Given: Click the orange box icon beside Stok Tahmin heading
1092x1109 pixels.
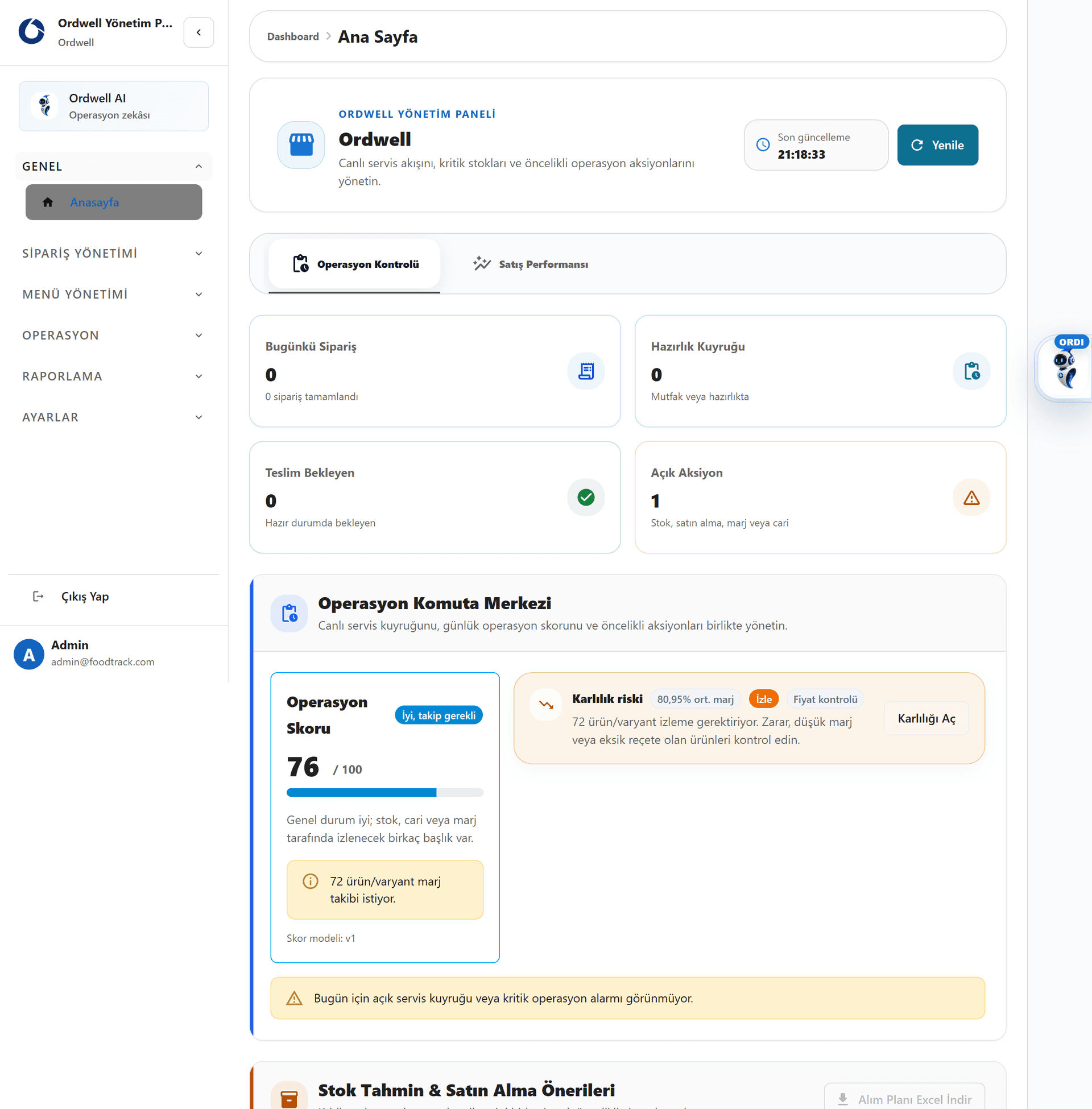Looking at the screenshot, I should coord(289,1098).
